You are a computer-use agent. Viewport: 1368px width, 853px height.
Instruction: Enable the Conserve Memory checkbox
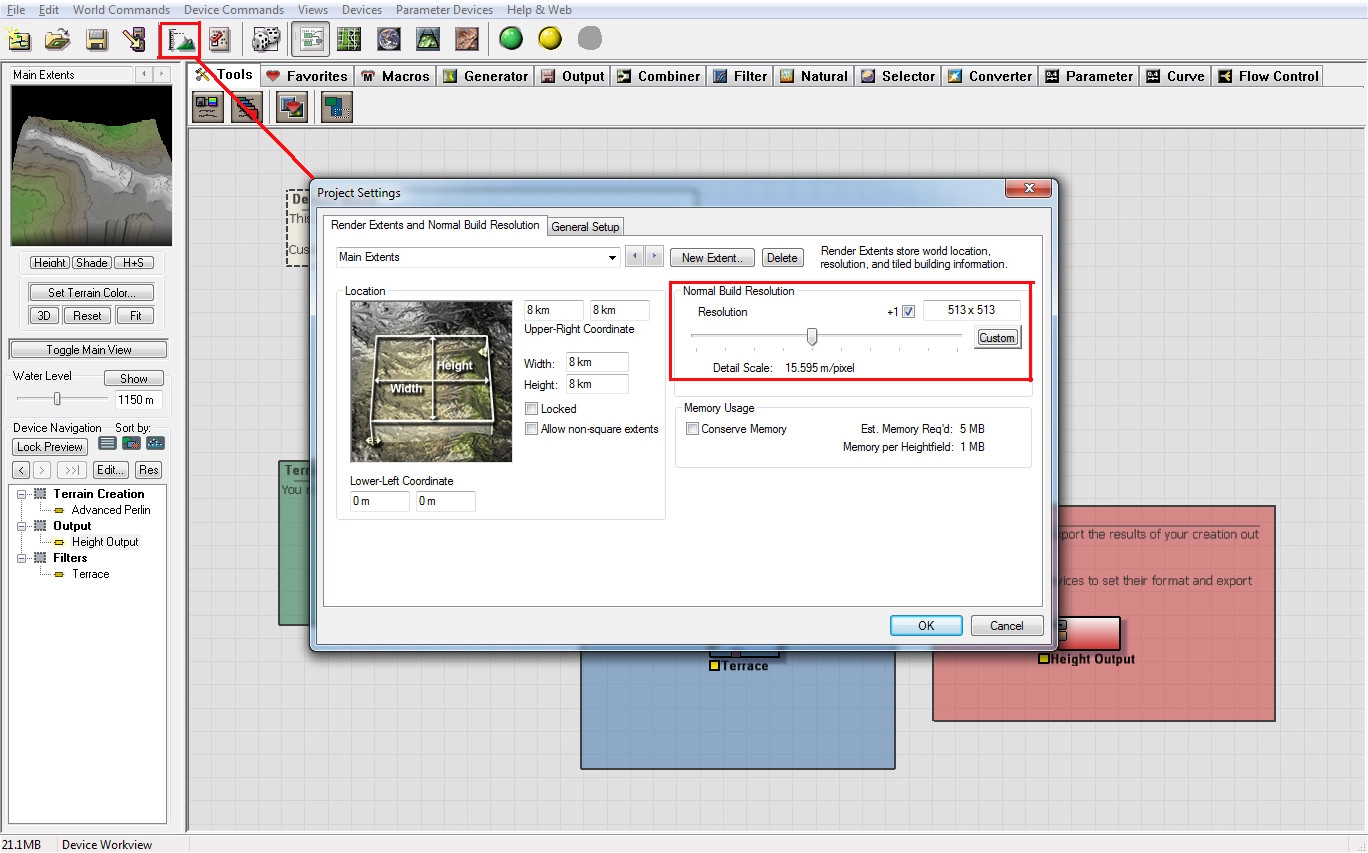[x=692, y=429]
